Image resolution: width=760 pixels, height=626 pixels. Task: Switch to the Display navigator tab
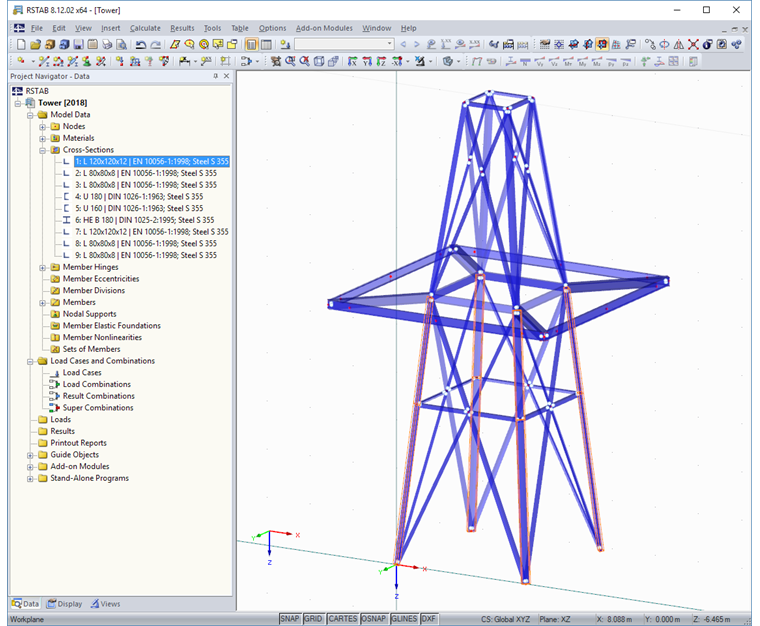(64, 604)
